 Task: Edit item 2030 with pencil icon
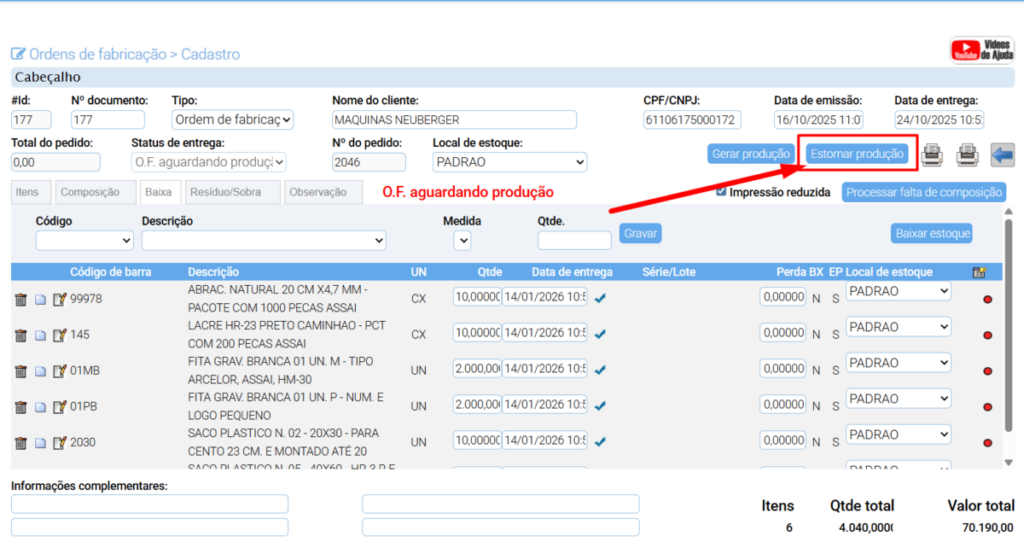tap(59, 443)
